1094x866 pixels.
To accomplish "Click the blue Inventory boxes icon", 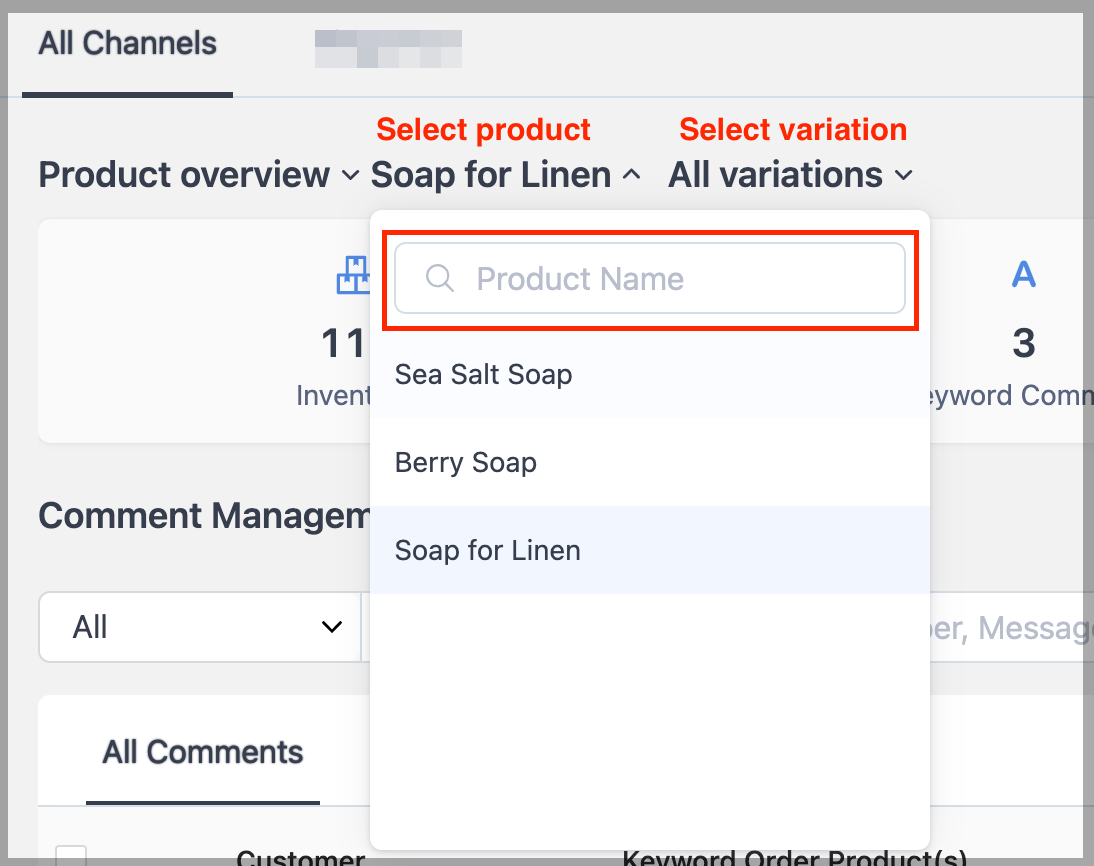I will click(352, 275).
